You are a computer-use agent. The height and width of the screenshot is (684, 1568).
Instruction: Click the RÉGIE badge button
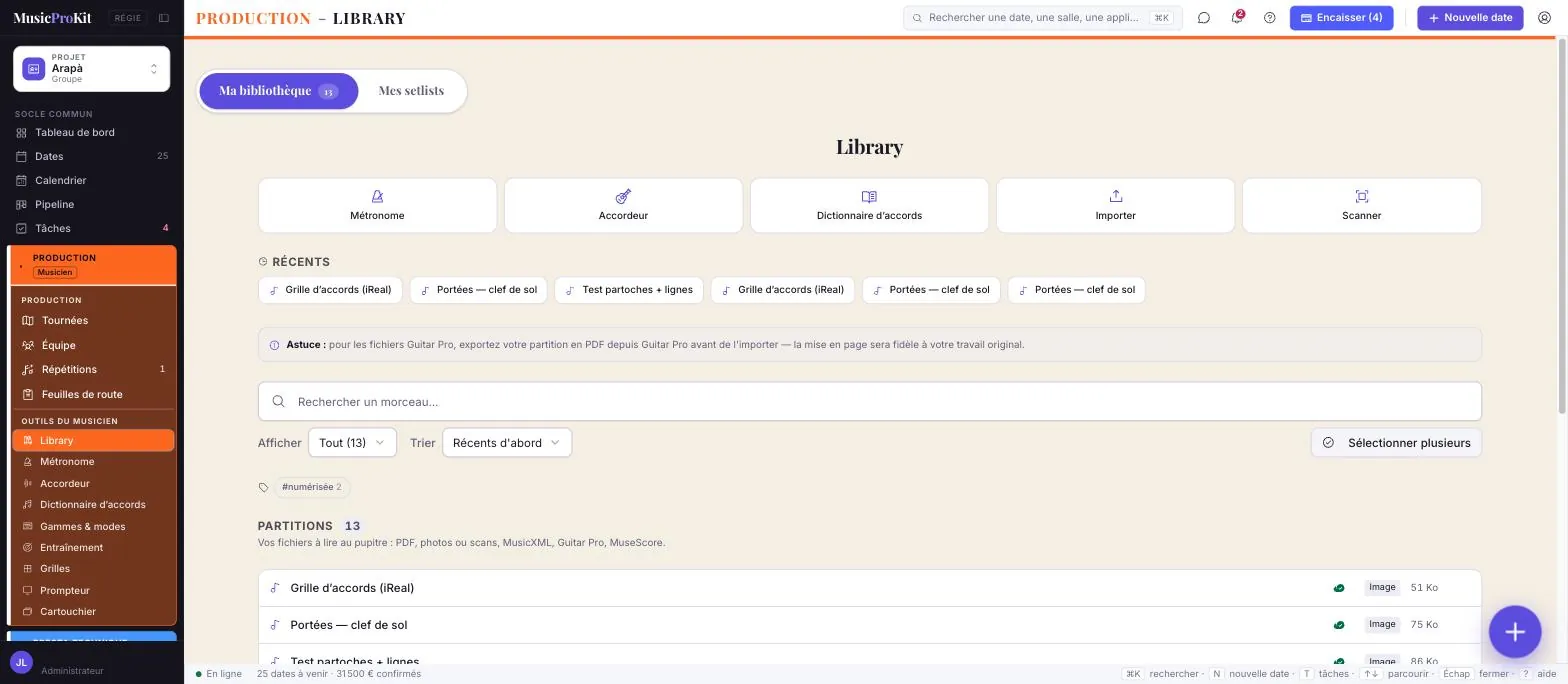(127, 18)
